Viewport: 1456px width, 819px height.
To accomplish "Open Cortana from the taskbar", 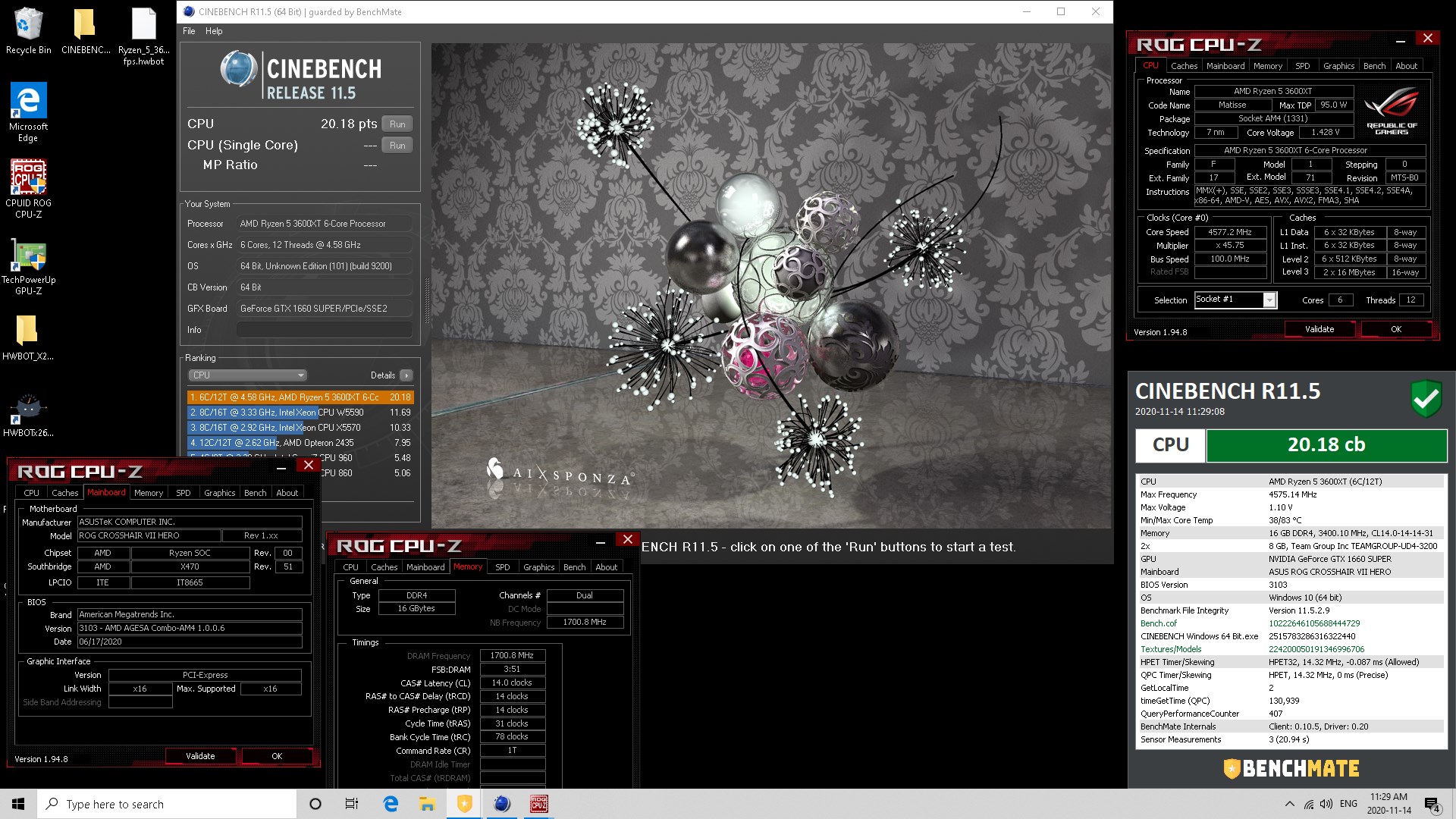I will [315, 804].
